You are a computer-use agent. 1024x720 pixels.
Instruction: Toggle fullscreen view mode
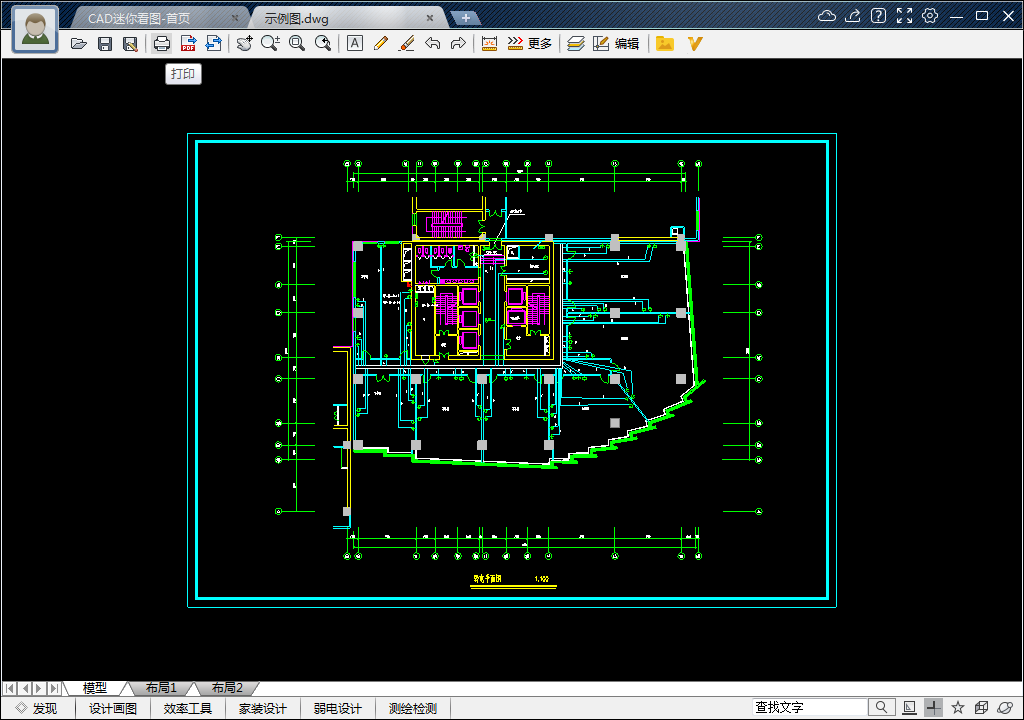[x=904, y=16]
